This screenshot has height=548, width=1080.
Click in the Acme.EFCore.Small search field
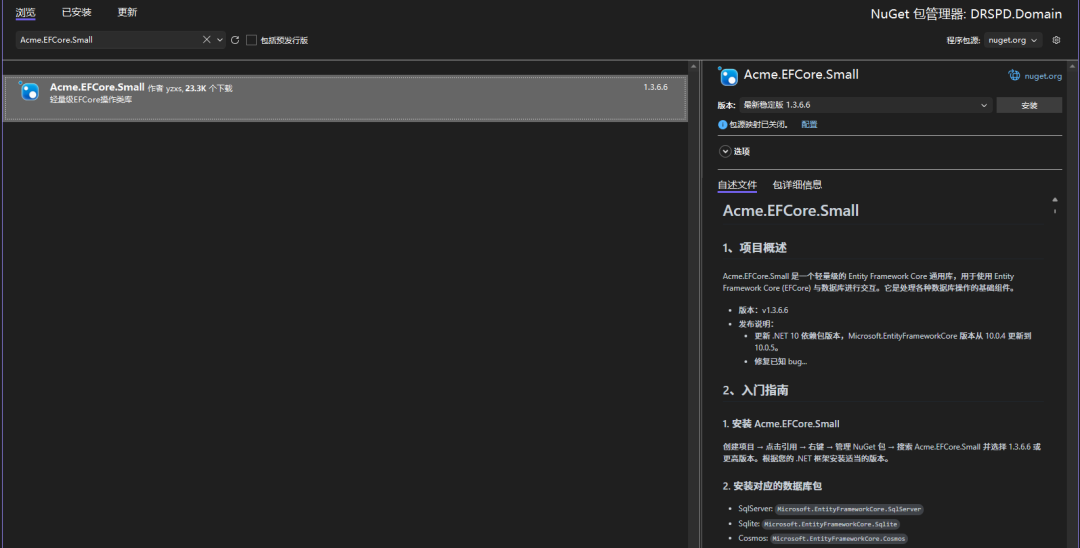coord(109,40)
